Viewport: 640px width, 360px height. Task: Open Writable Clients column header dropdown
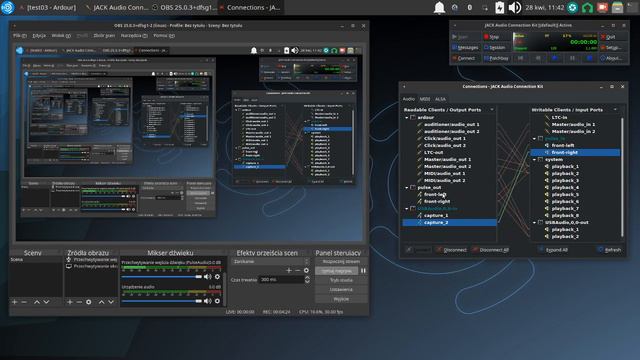coord(615,110)
